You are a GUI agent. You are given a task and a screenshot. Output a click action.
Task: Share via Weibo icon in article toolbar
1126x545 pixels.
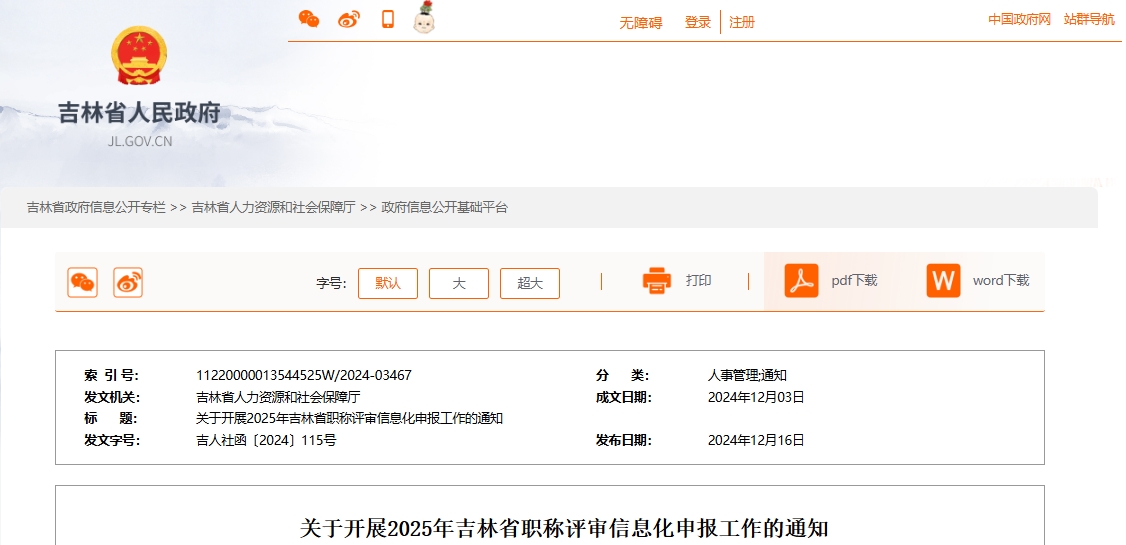[x=128, y=283]
